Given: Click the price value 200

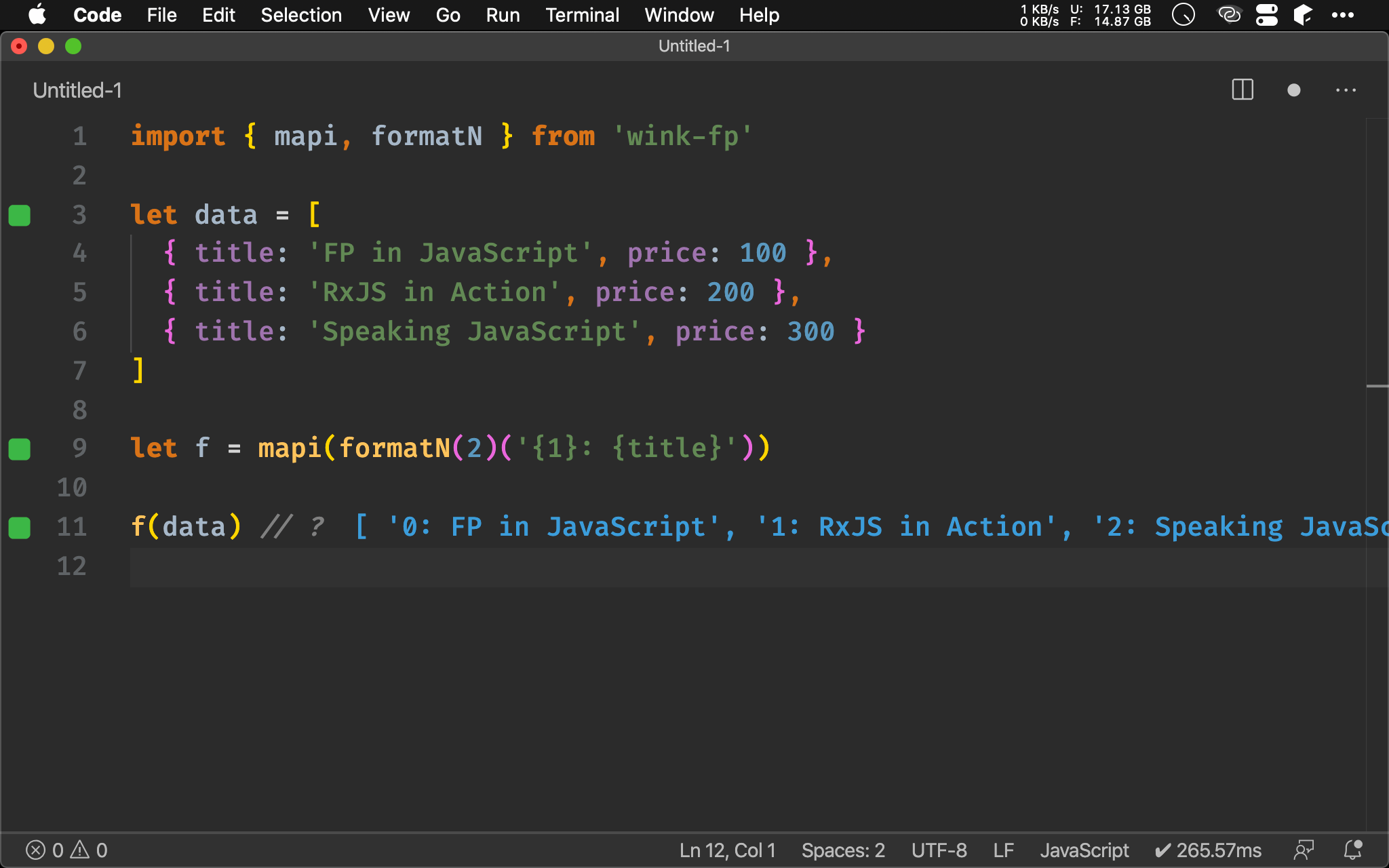Looking at the screenshot, I should 730,292.
